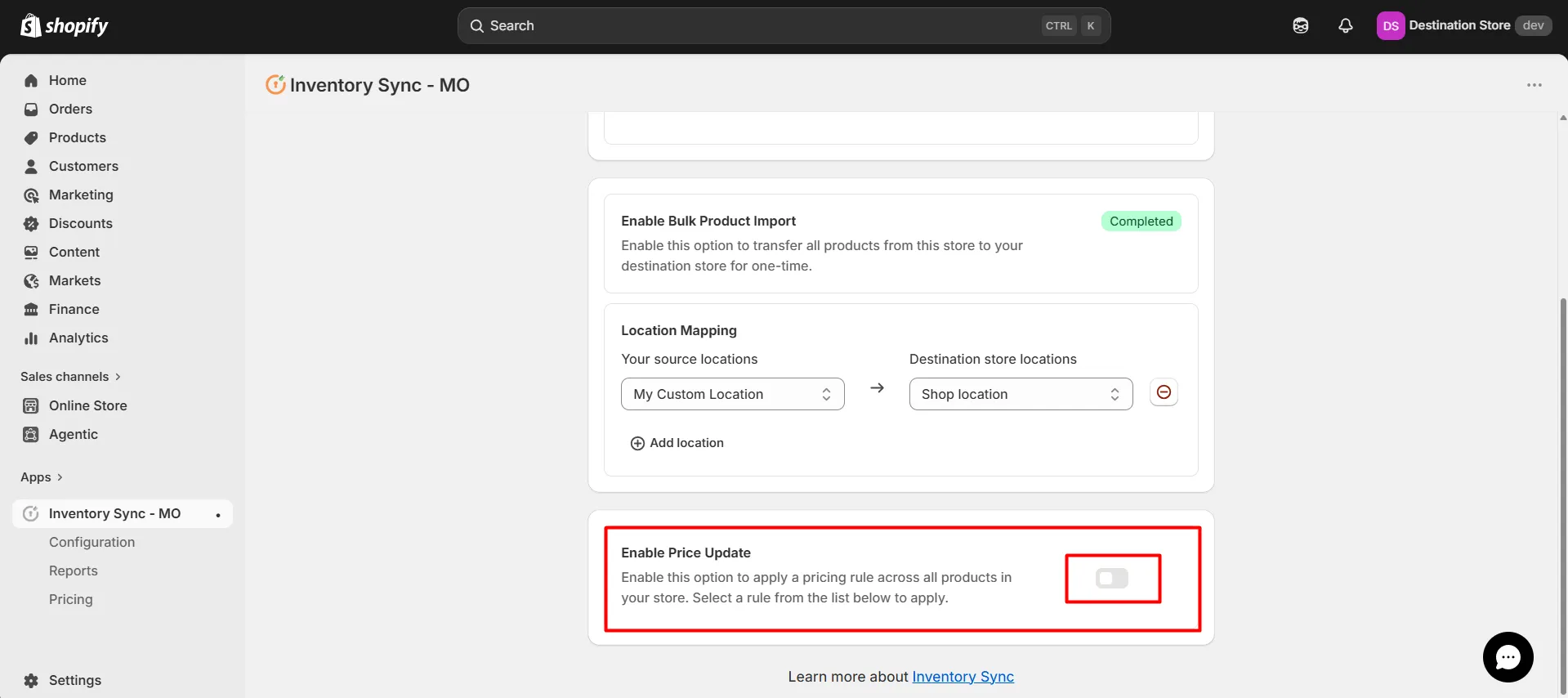Click the Shopify logo
This screenshot has height=698, width=1568.
65,26
